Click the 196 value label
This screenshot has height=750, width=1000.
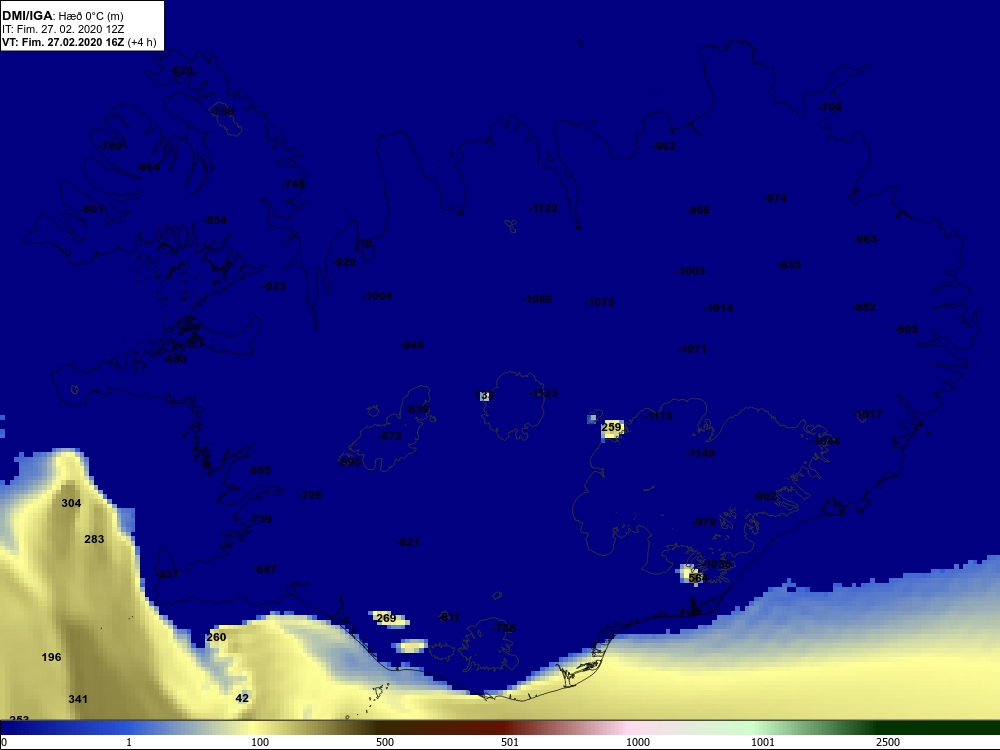click(52, 657)
